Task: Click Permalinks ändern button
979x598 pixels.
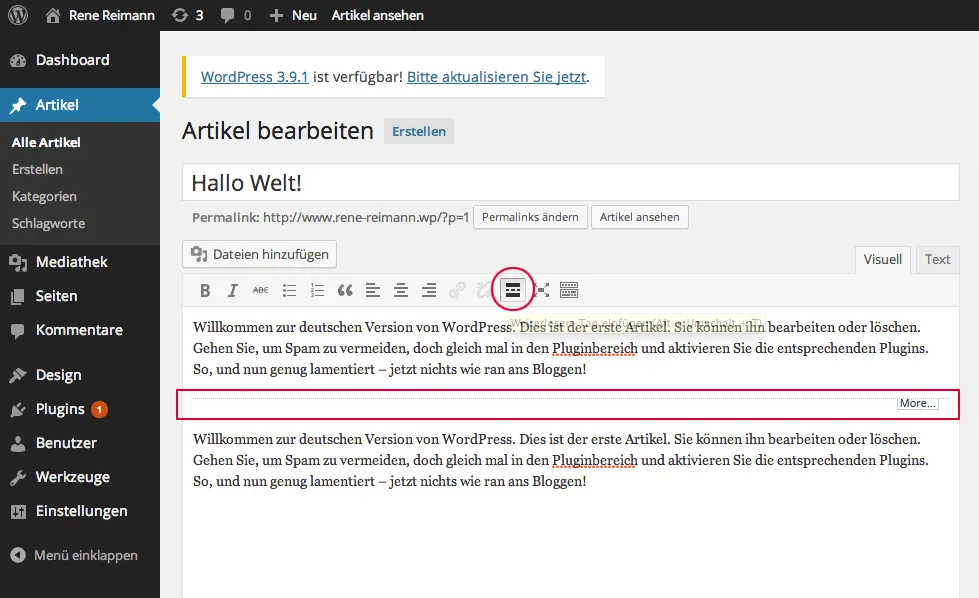Action: [530, 217]
